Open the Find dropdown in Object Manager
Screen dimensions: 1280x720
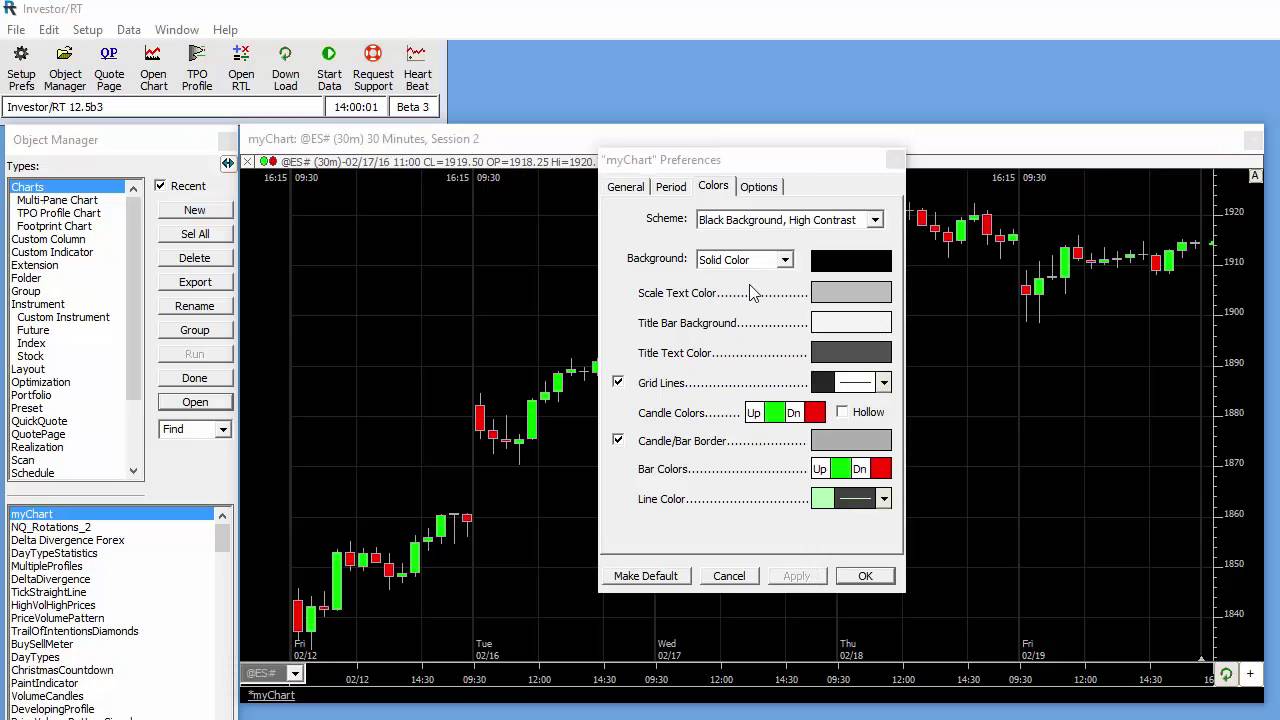223,429
